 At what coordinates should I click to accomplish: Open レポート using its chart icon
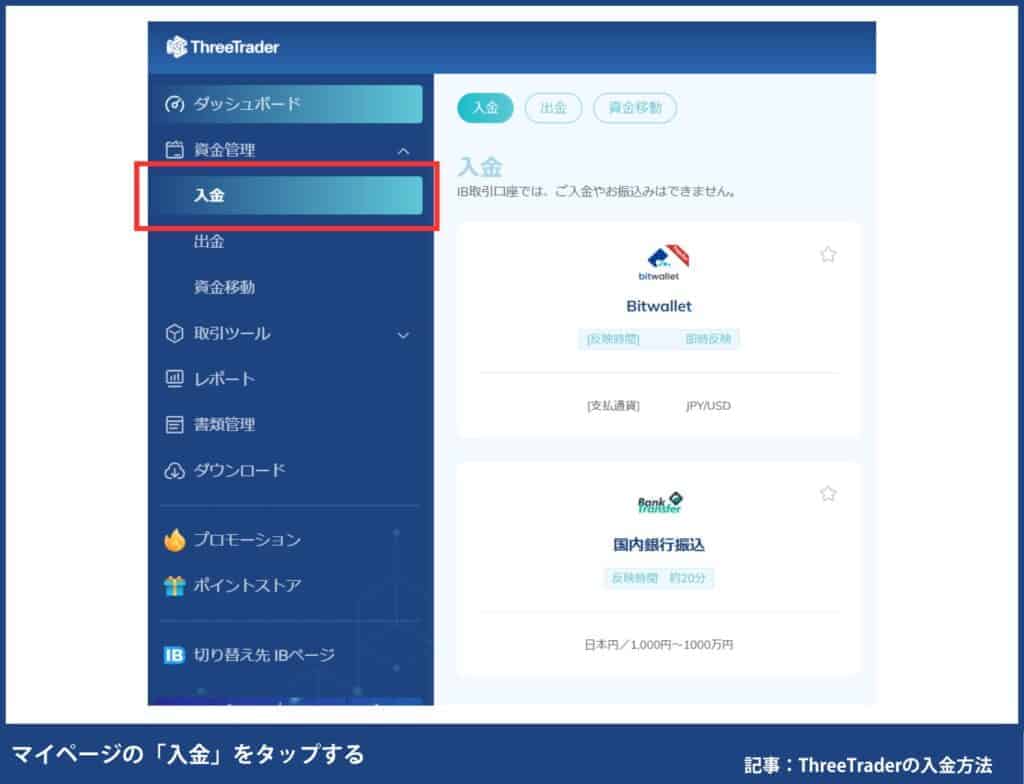click(178, 379)
